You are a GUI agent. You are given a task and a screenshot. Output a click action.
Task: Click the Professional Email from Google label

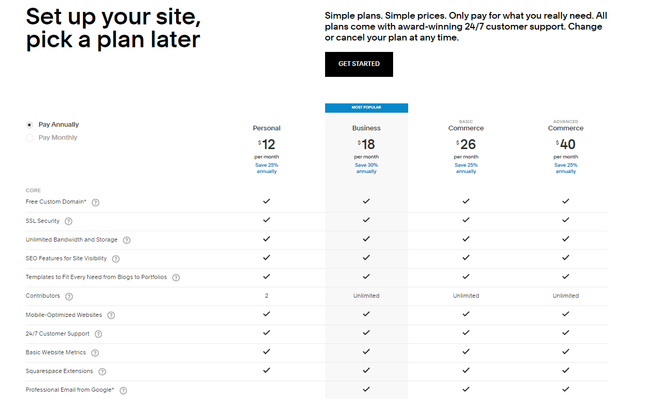coord(70,390)
